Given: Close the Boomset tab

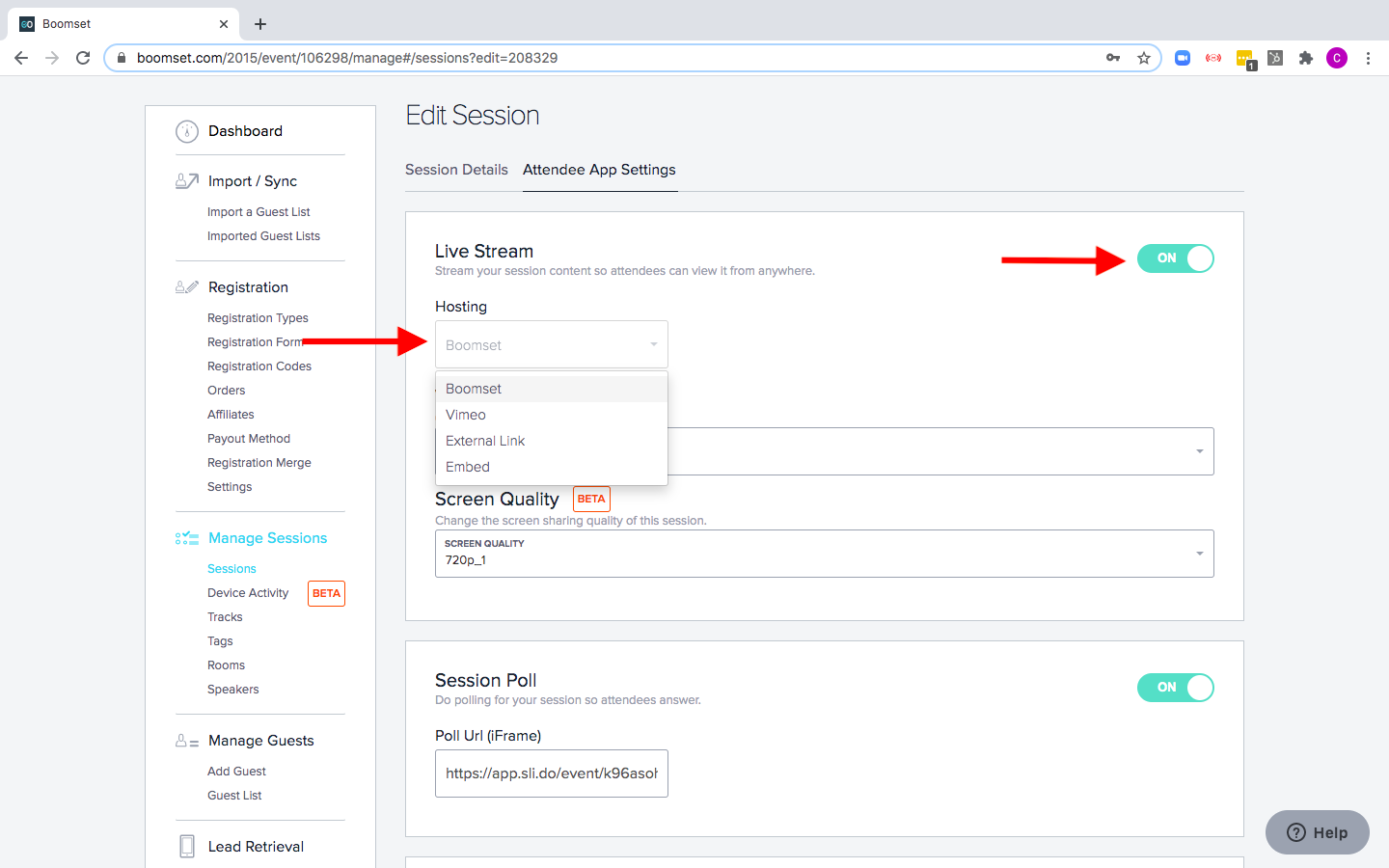Looking at the screenshot, I should (x=224, y=24).
